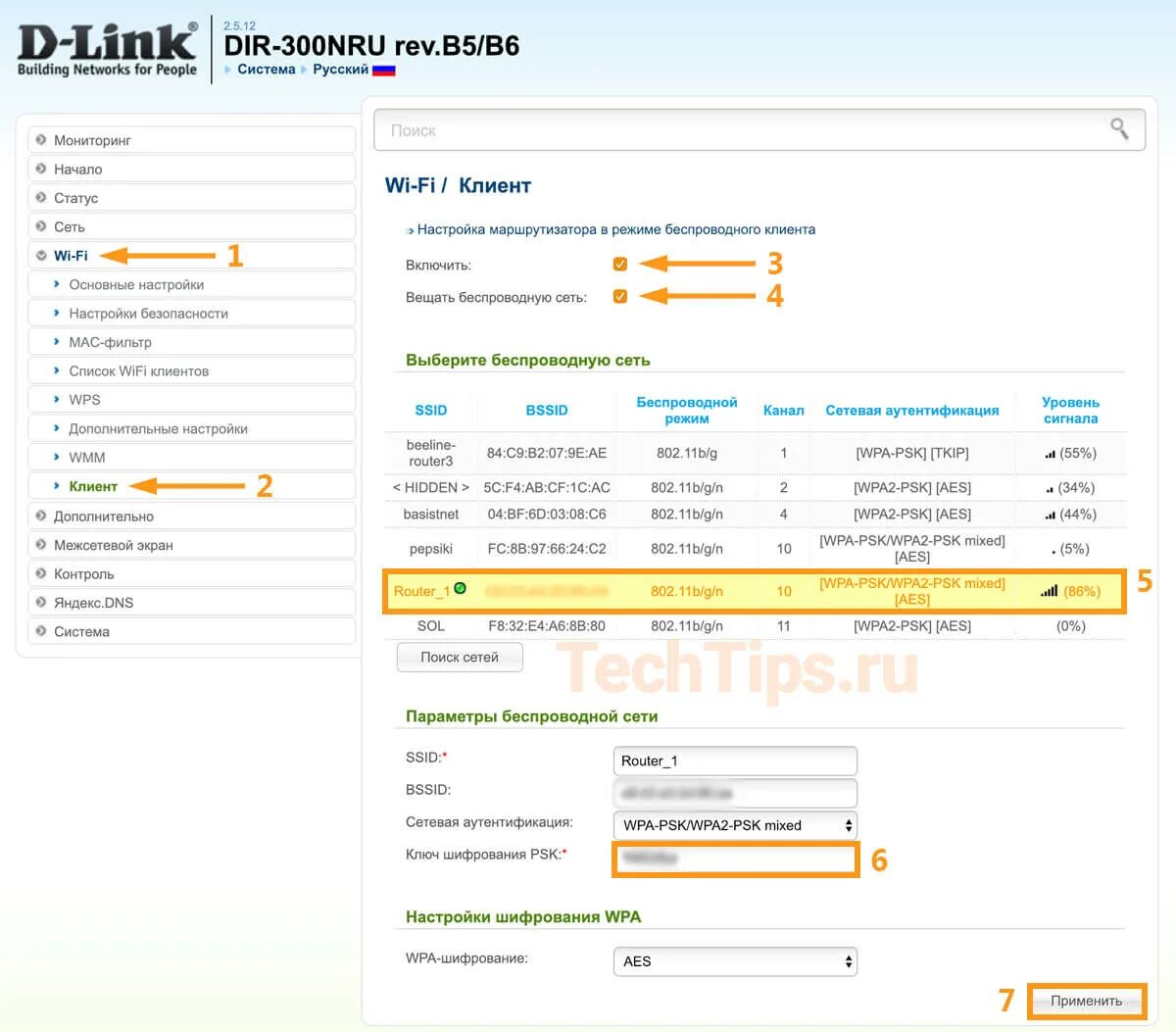Open МАС-фильтр submenu
The image size is (1176, 1032).
pos(191,342)
